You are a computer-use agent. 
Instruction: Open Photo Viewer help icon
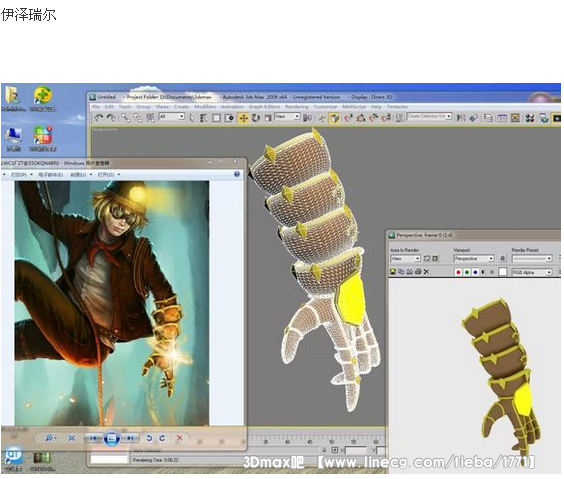pyautogui.click(x=237, y=174)
